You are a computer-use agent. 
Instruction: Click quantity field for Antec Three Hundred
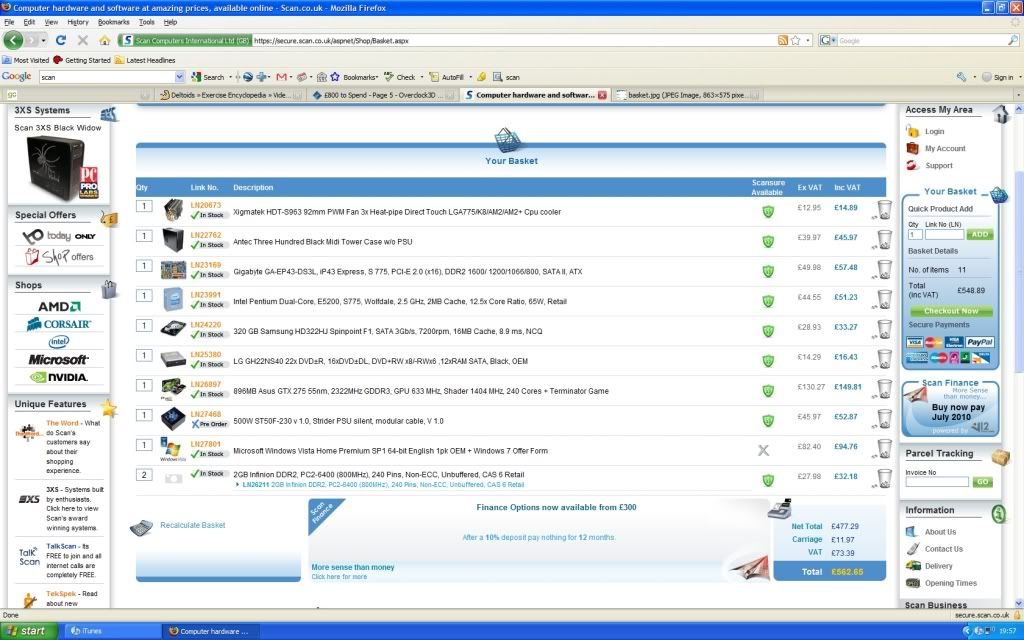pyautogui.click(x=144, y=236)
